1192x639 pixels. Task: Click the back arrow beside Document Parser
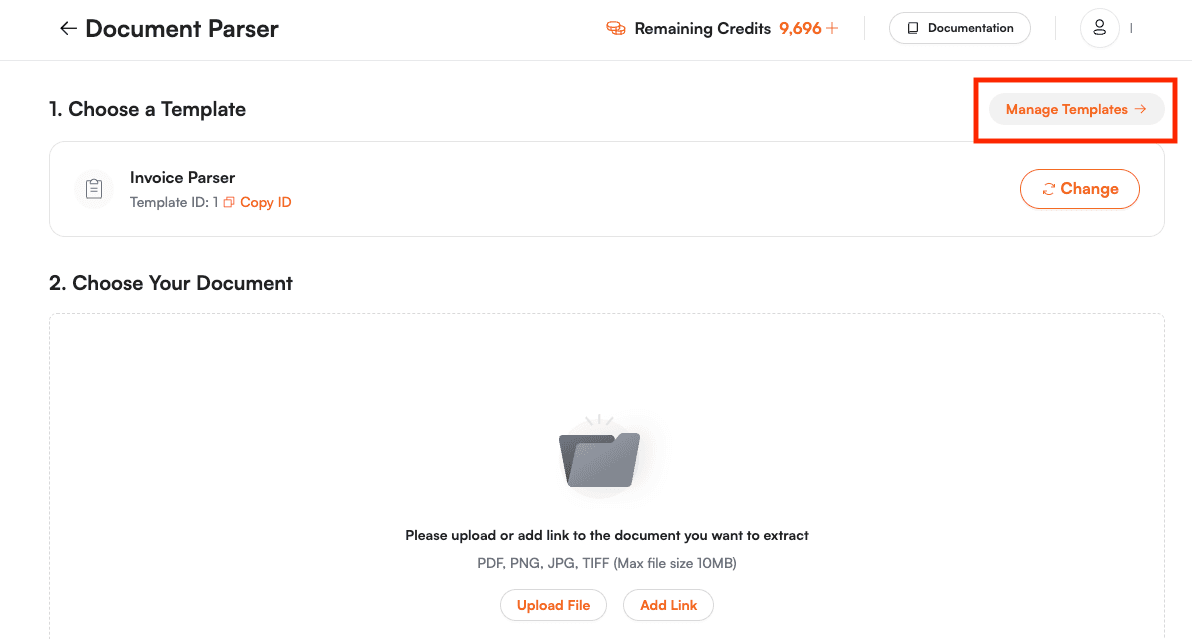68,29
